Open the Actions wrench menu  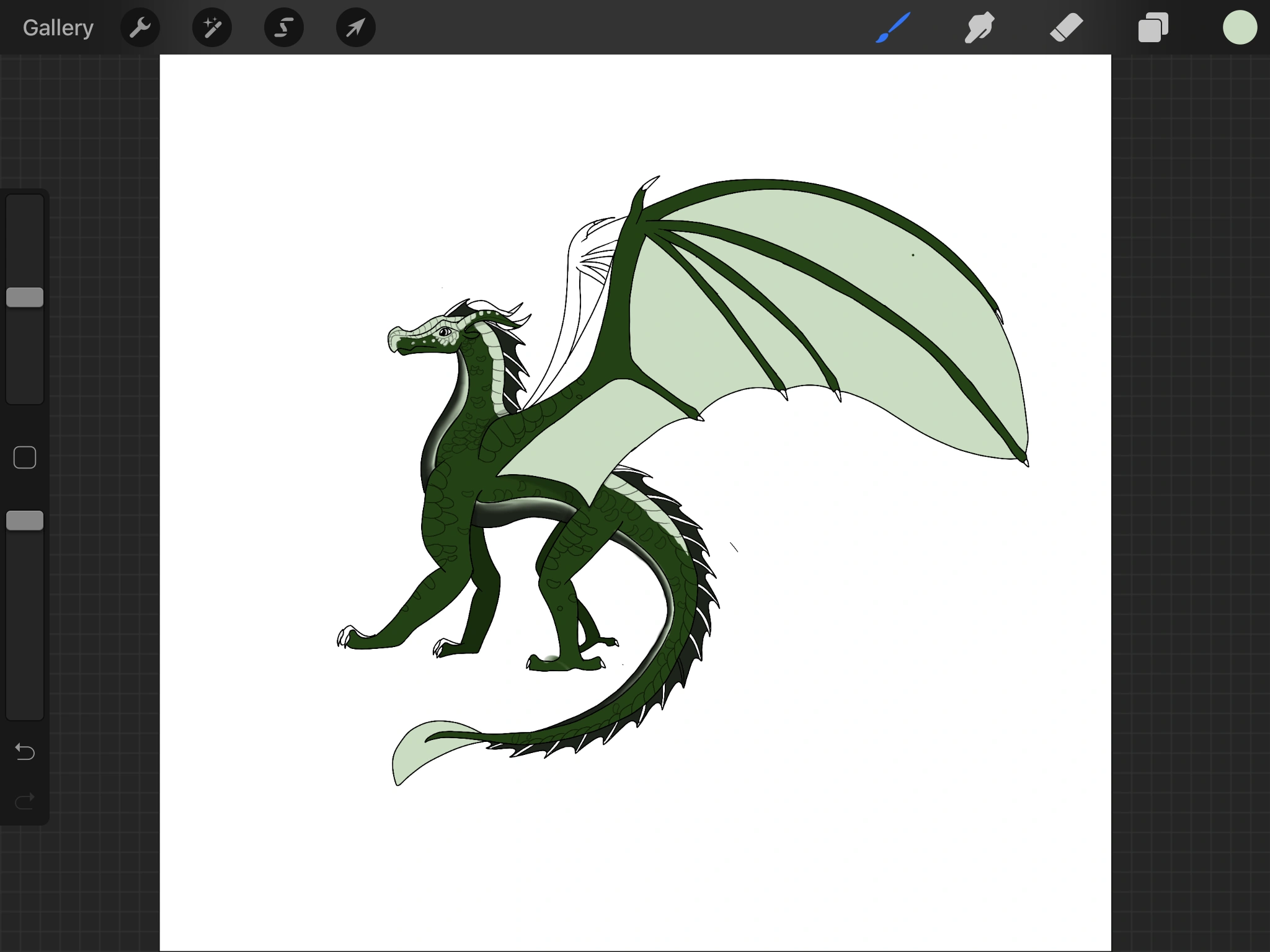[140, 28]
